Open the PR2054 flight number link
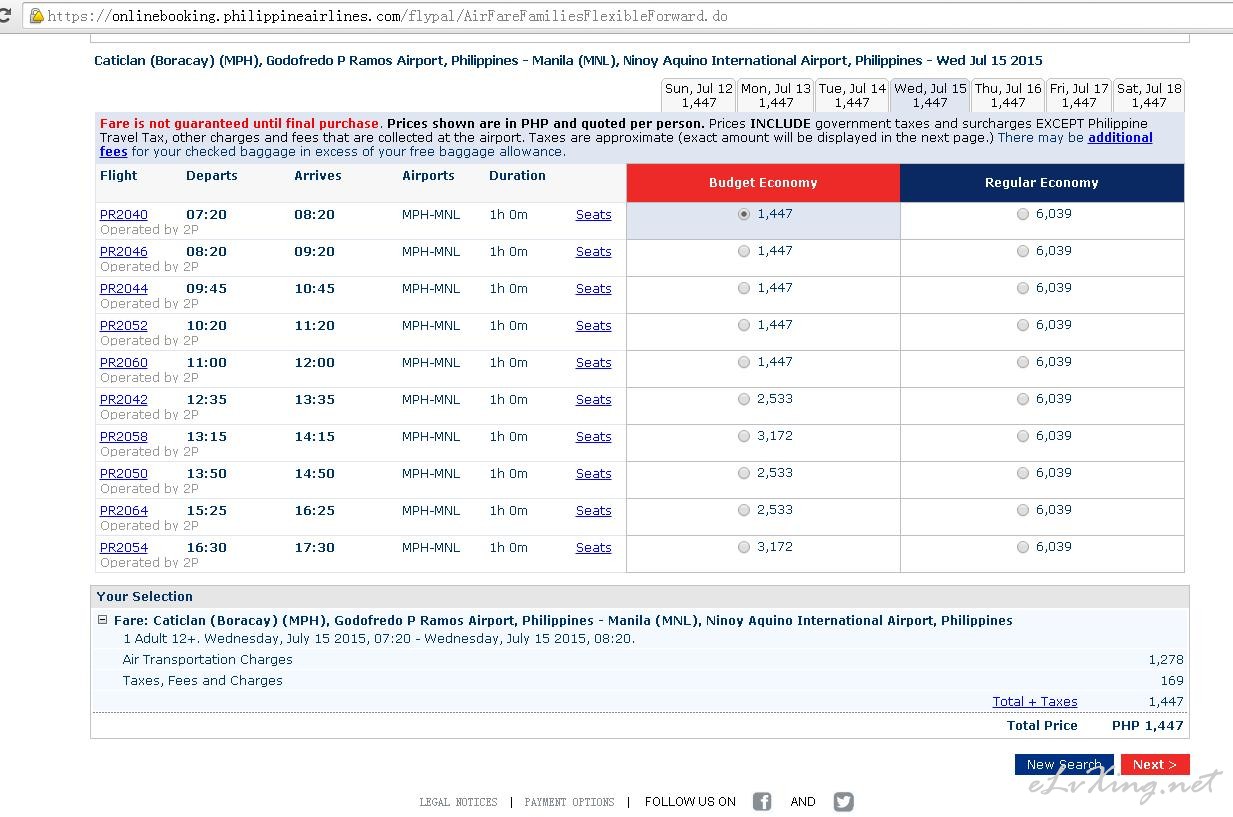This screenshot has height=817, width=1233. tap(124, 548)
